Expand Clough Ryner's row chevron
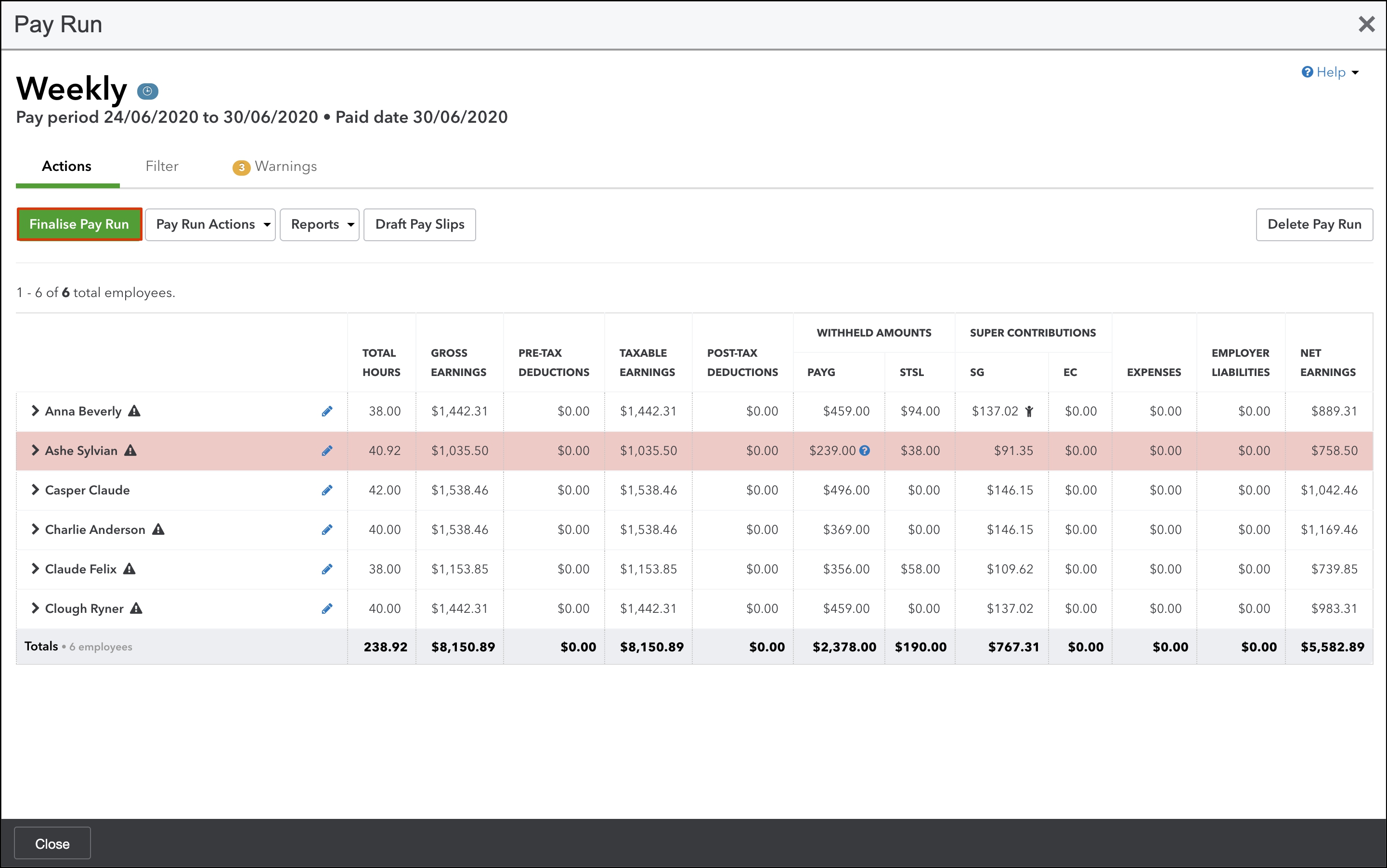Screen dimensions: 1387x868 pos(35,609)
